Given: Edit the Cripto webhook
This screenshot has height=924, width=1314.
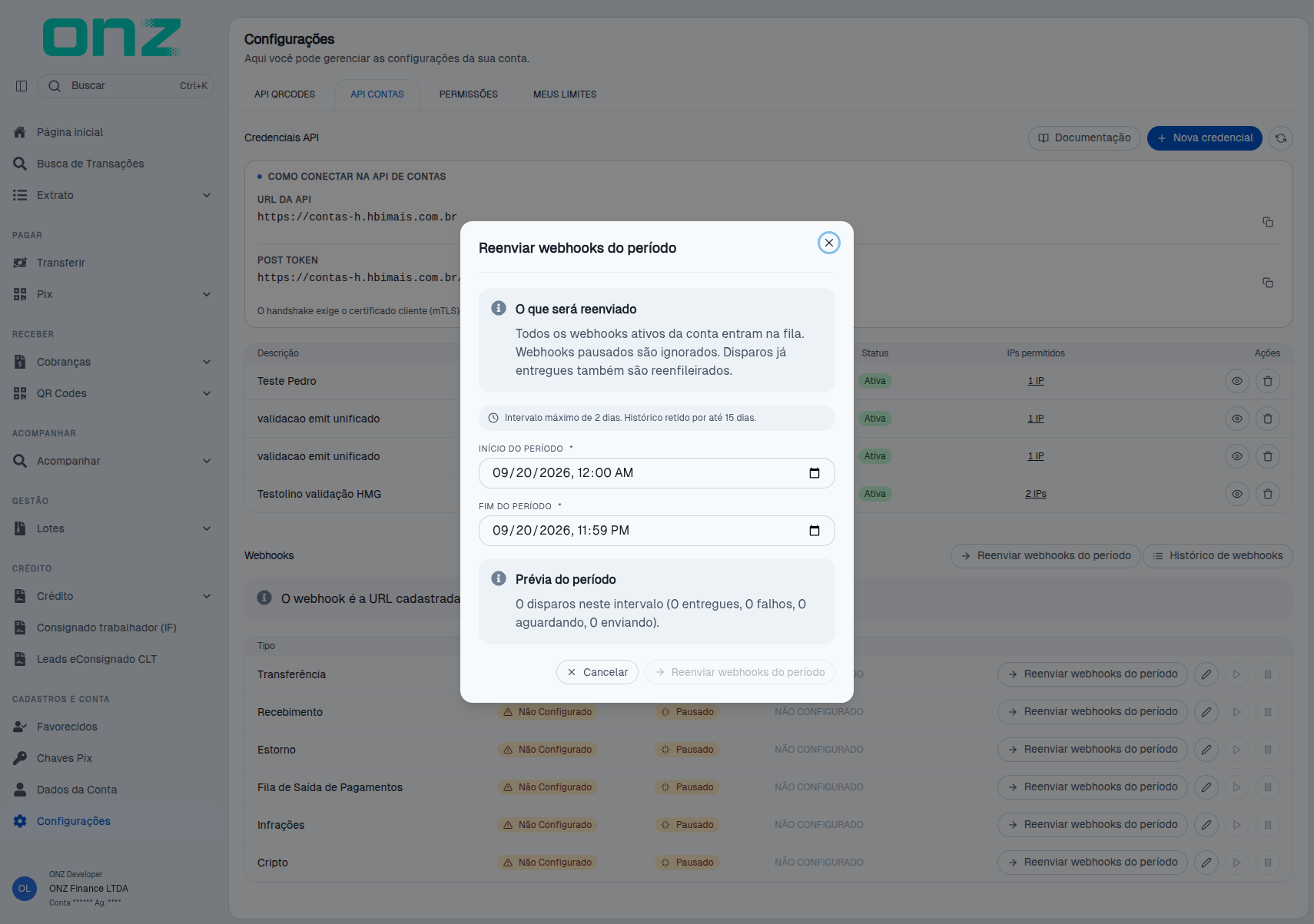Looking at the screenshot, I should (x=1206, y=863).
